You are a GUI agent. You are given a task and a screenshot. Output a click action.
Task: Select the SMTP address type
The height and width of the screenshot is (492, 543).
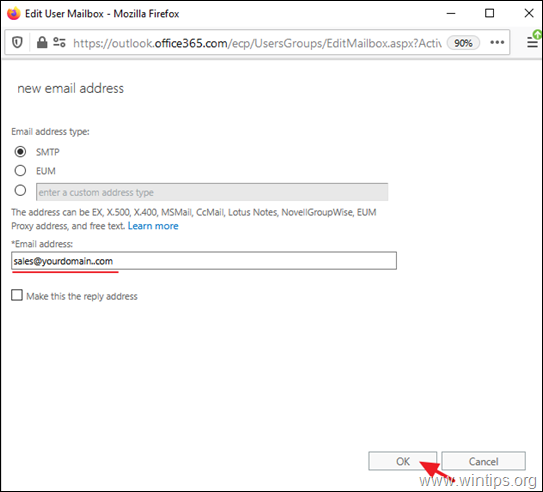tap(20, 152)
